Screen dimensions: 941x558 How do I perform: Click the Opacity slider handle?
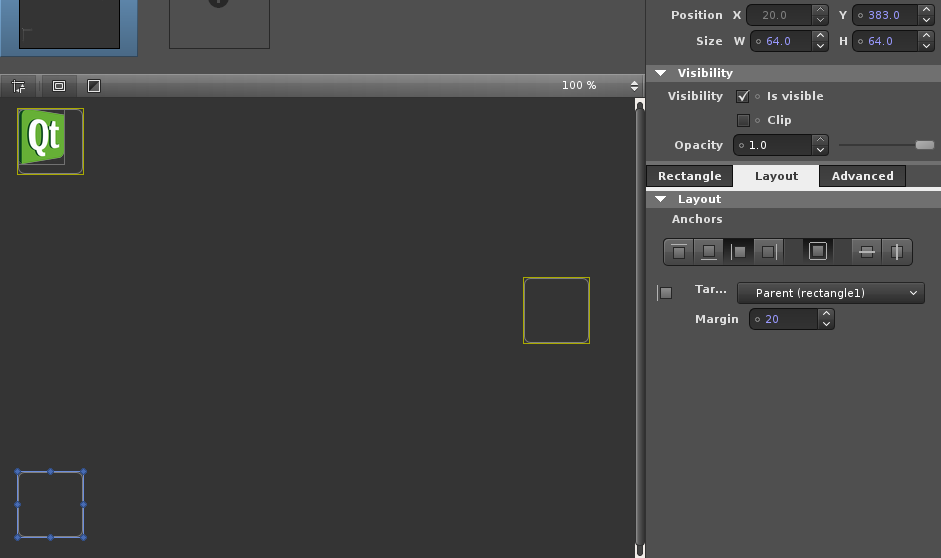[x=924, y=145]
